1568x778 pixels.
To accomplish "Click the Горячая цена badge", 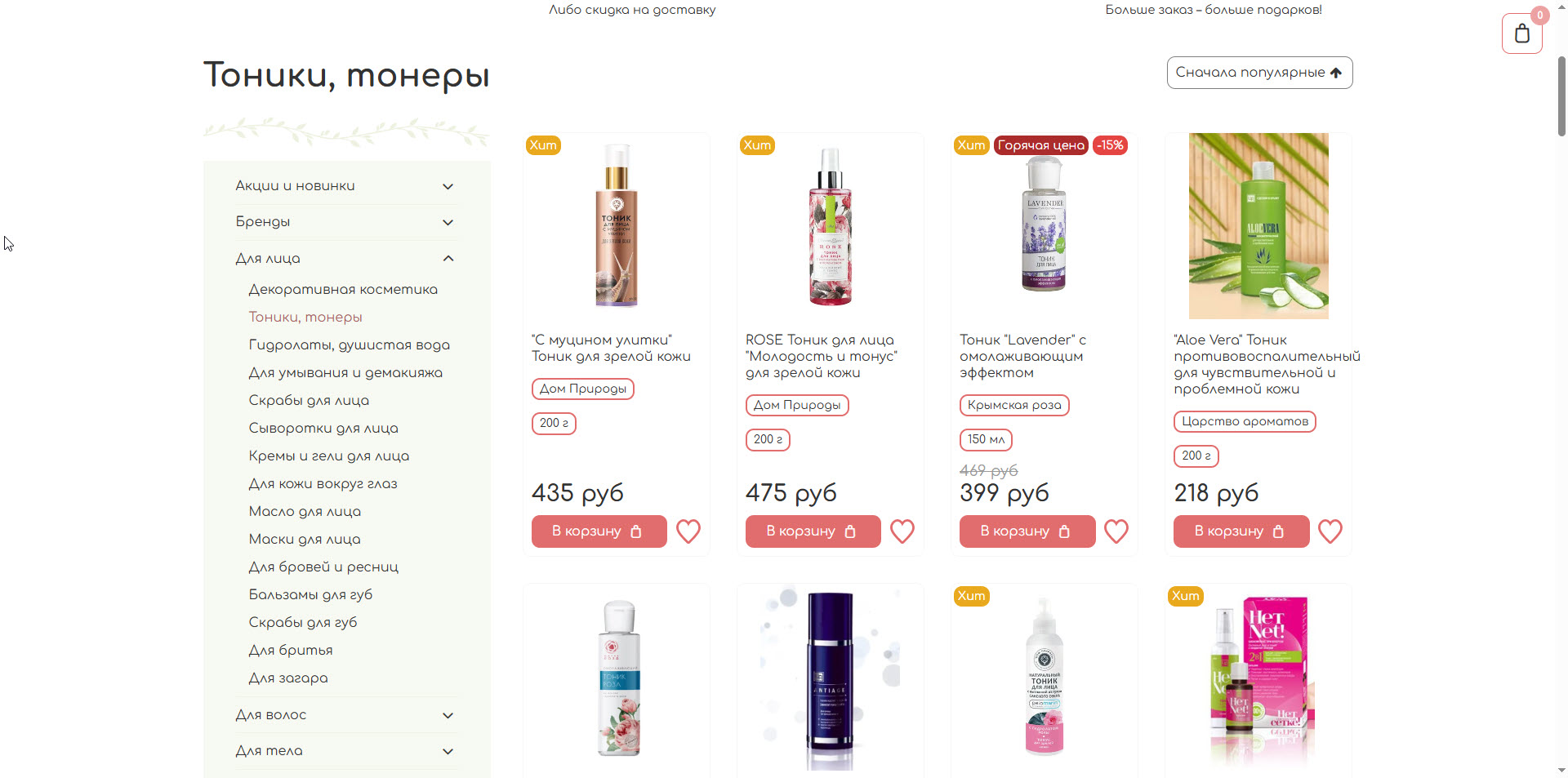I will click(1041, 145).
